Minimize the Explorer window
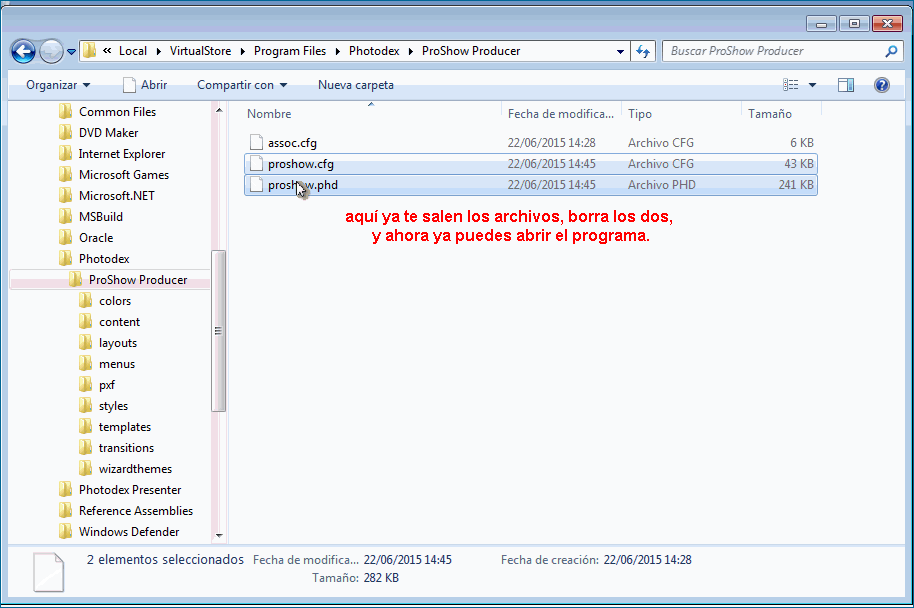914x608 pixels. 821,24
